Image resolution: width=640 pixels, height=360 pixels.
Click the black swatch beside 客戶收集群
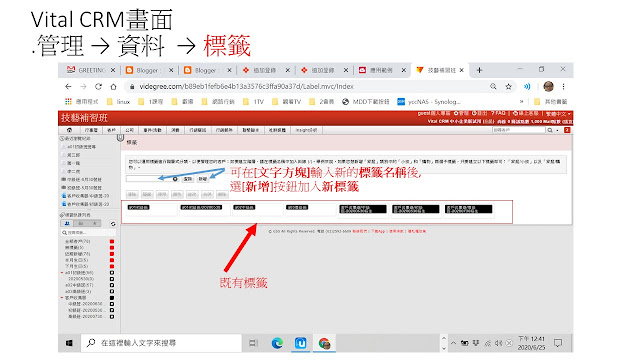coord(112,298)
